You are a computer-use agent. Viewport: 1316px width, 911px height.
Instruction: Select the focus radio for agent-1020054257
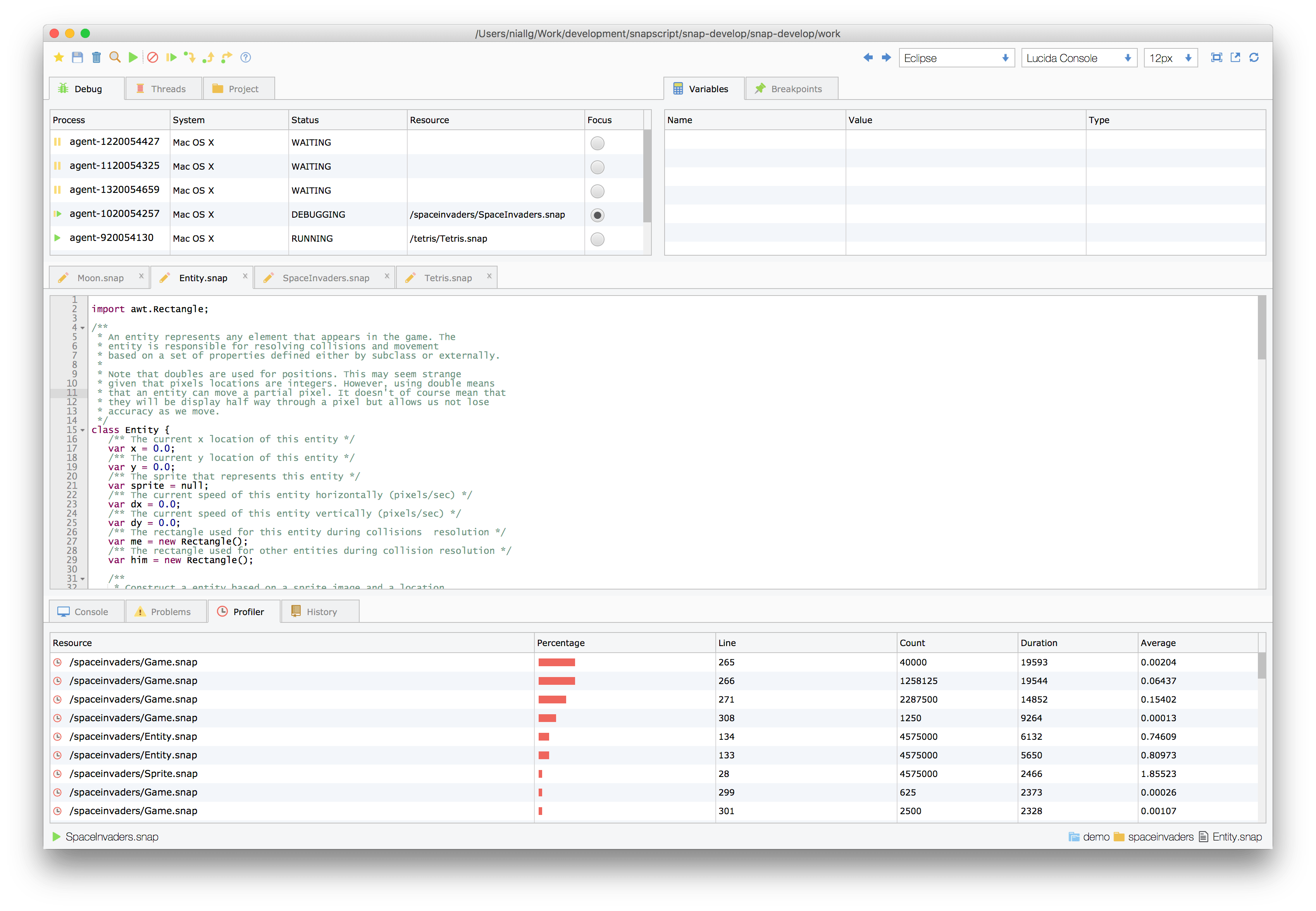597,215
